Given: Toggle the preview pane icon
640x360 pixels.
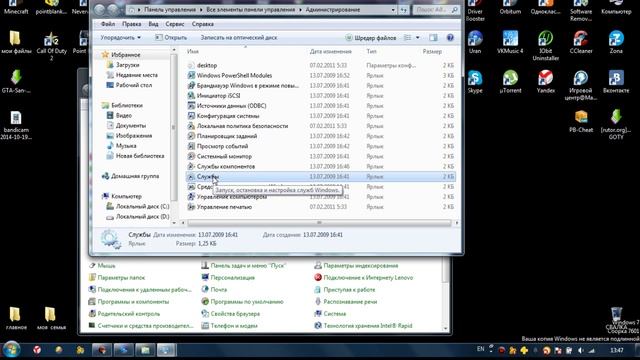Looking at the screenshot, I should click(433, 38).
